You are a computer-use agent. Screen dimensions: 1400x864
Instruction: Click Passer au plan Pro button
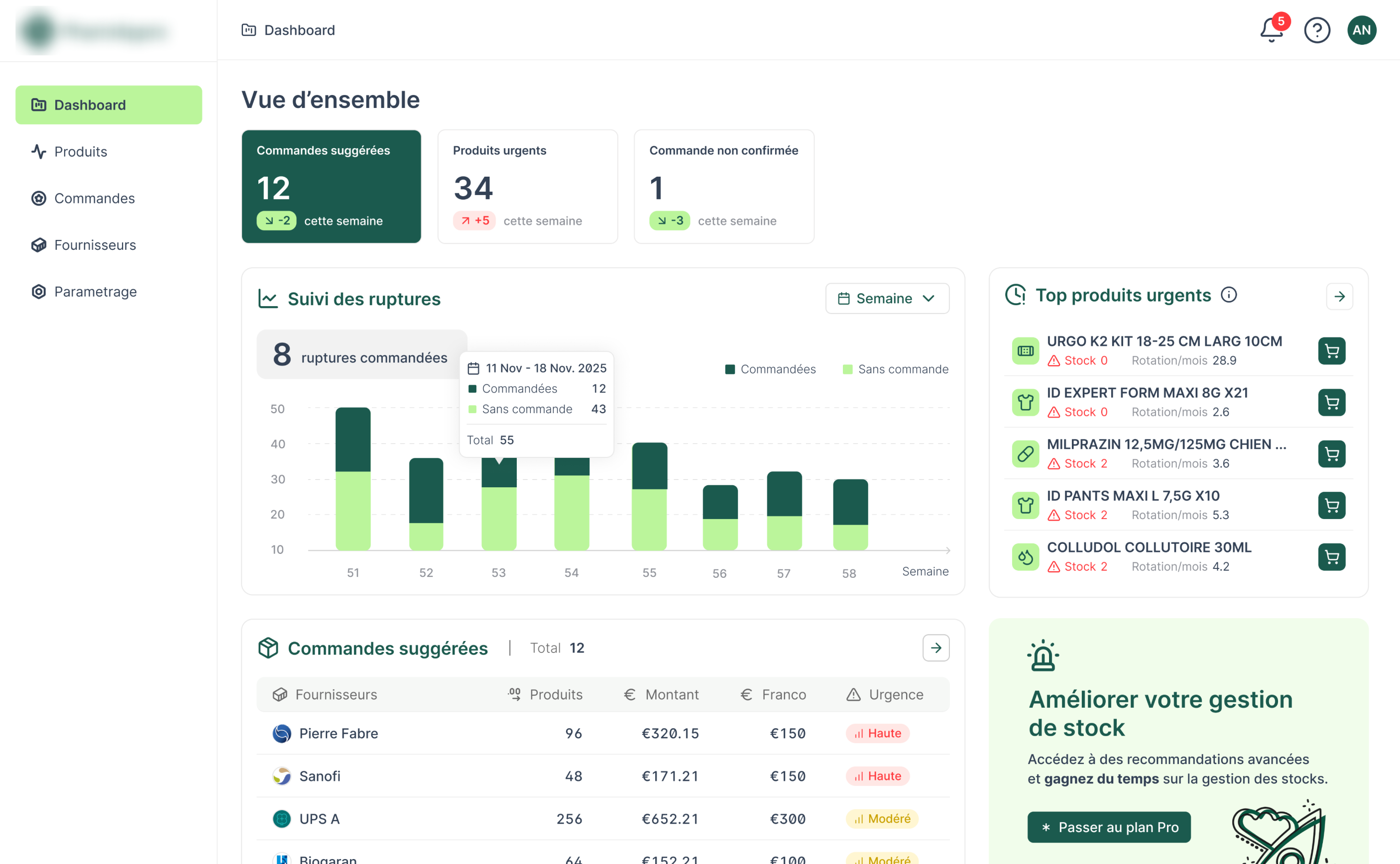pyautogui.click(x=1108, y=827)
